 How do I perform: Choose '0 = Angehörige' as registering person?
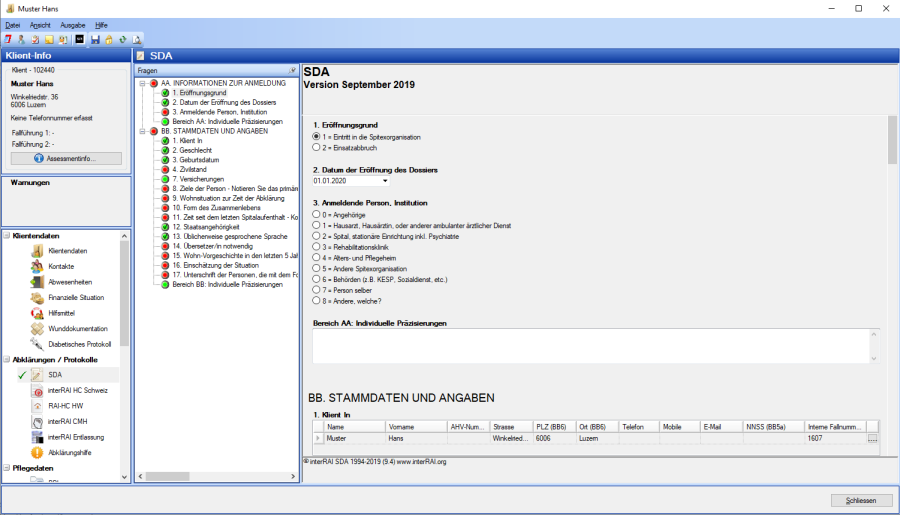(x=317, y=214)
